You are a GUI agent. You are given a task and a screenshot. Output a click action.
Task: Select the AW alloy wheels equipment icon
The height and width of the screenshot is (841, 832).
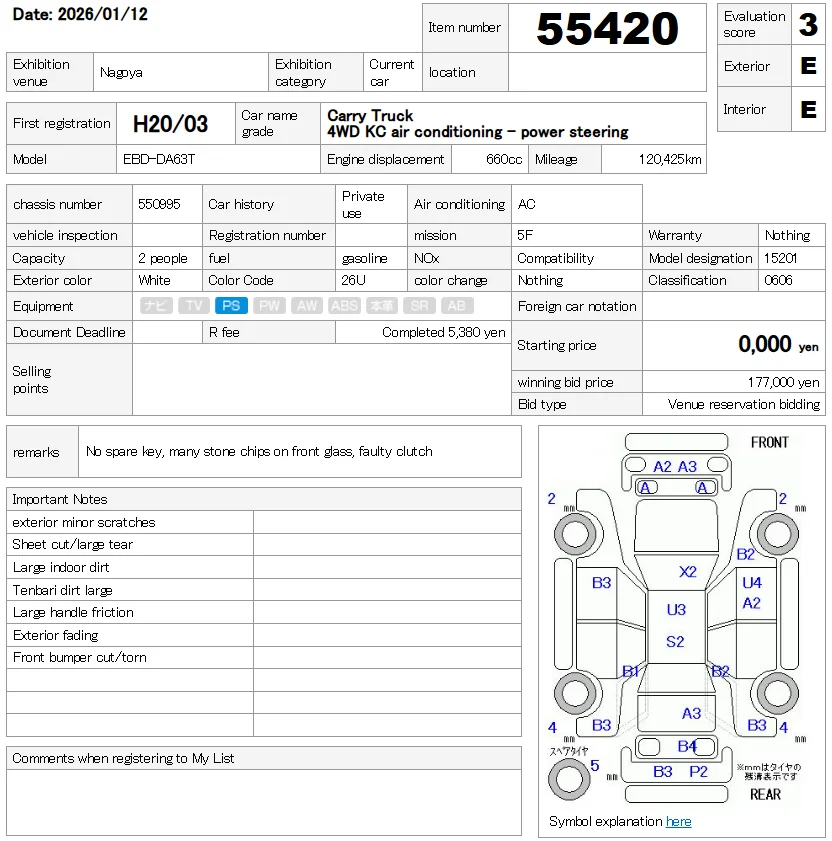[306, 305]
